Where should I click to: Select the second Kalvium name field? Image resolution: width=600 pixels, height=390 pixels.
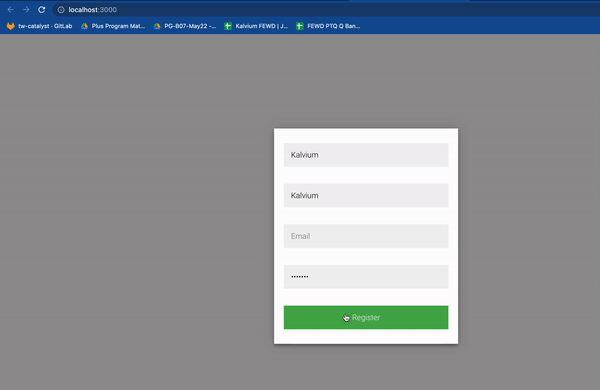[x=366, y=195]
